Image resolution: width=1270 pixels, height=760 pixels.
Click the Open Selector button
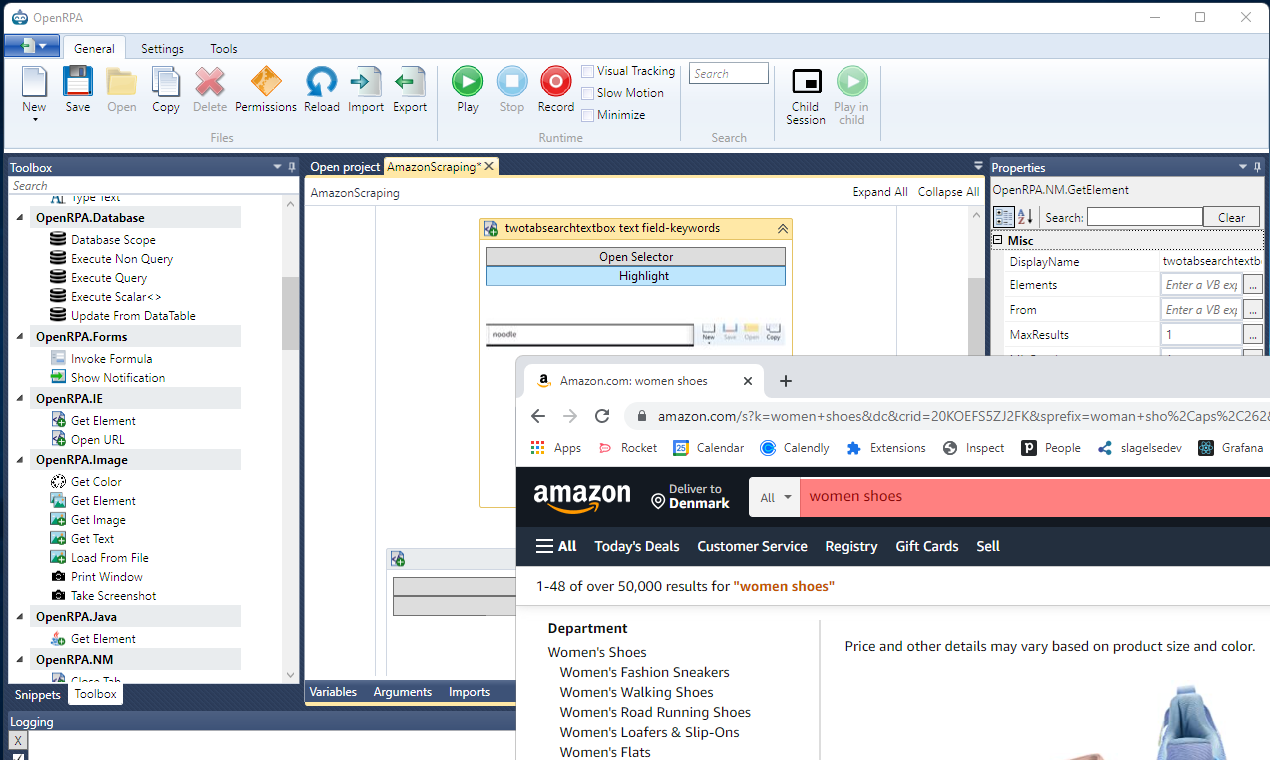point(636,257)
